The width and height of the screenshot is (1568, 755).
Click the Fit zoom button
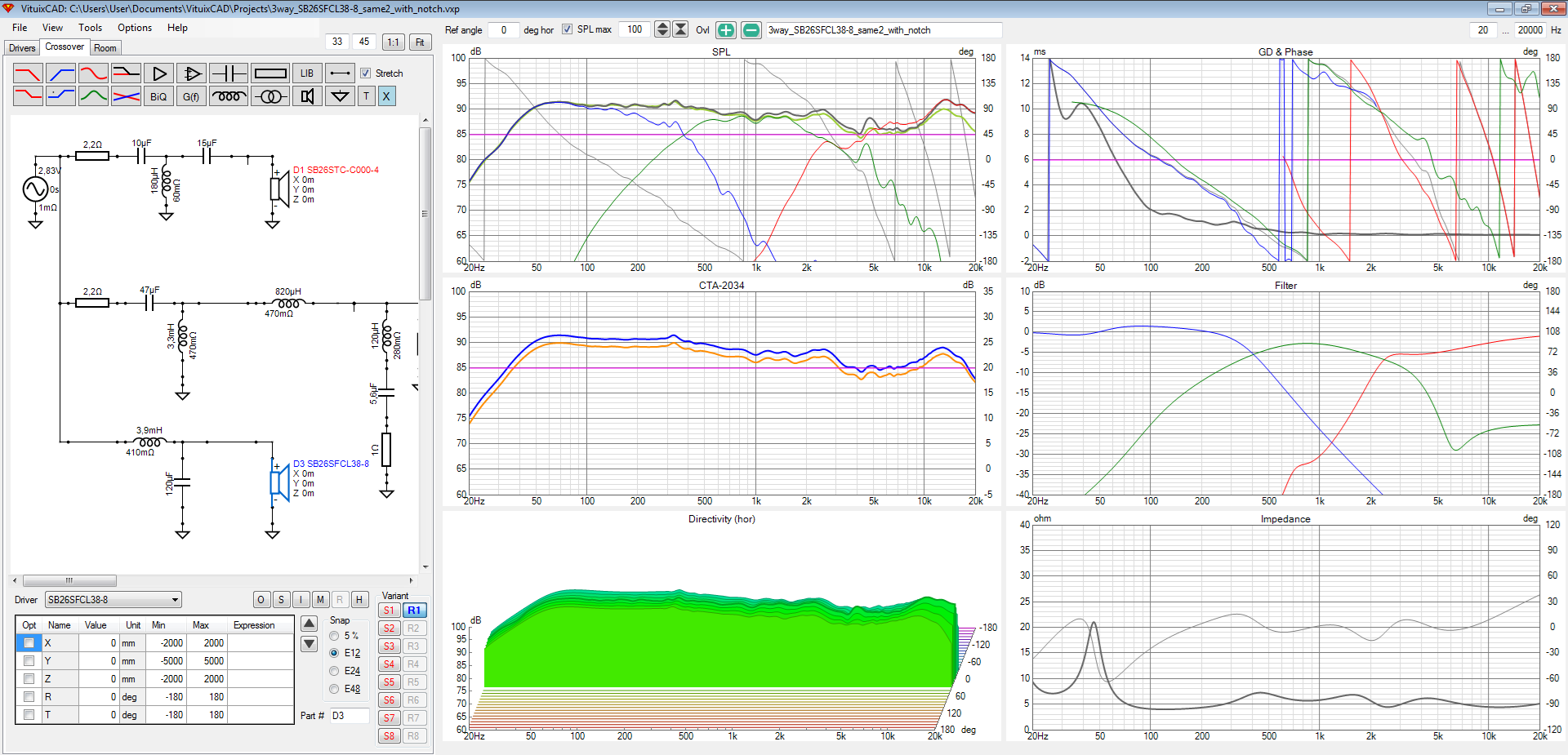click(420, 42)
